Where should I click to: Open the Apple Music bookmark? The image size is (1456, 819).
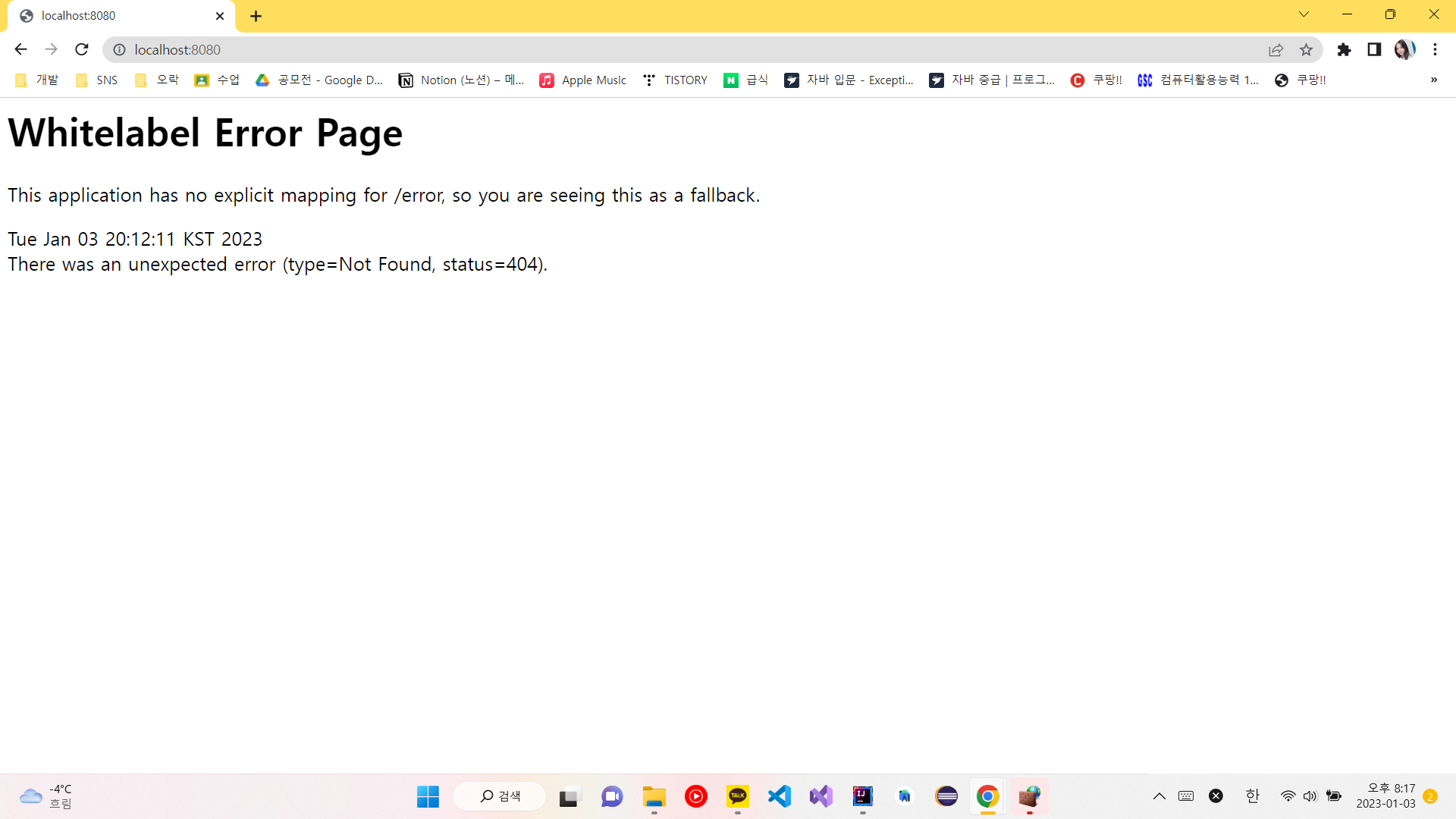click(582, 80)
